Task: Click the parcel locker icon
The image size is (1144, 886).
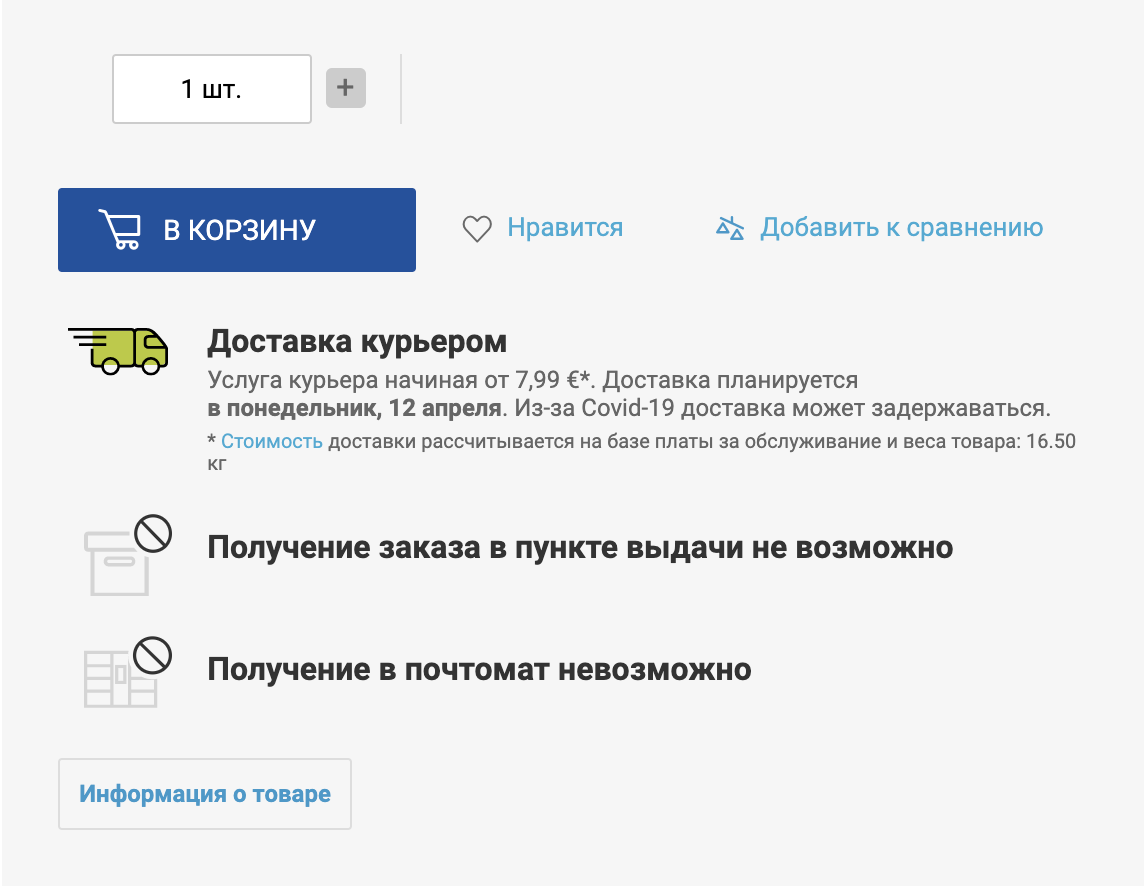Action: 120,679
